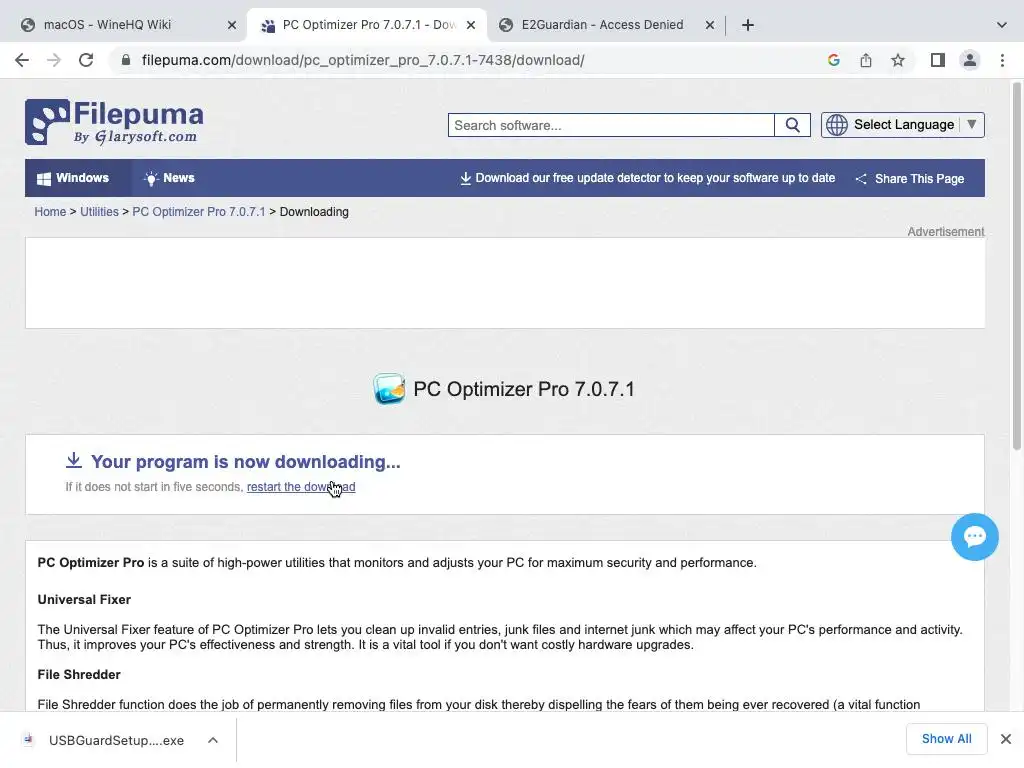Open the Chrome three-dot menu

(1002, 60)
